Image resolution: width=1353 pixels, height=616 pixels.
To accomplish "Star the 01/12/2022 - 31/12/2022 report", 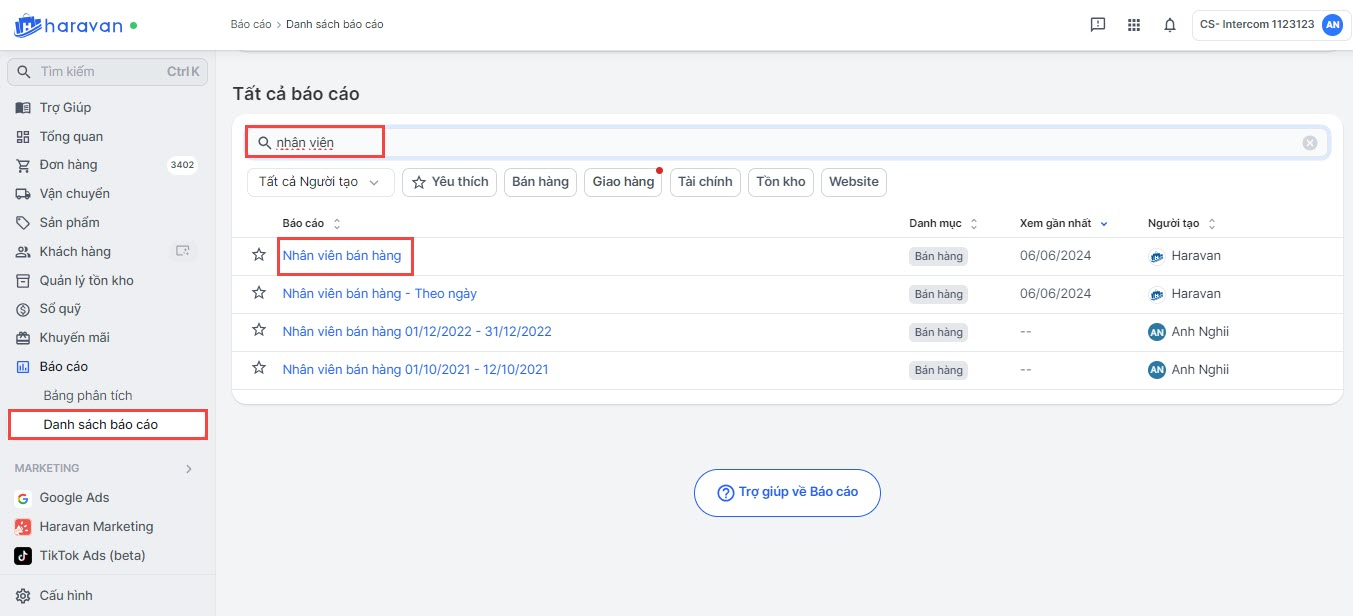I will 259,331.
